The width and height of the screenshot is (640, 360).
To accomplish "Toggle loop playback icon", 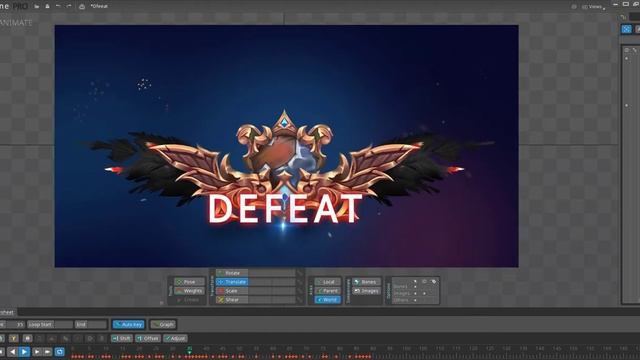I will pyautogui.click(x=60, y=351).
